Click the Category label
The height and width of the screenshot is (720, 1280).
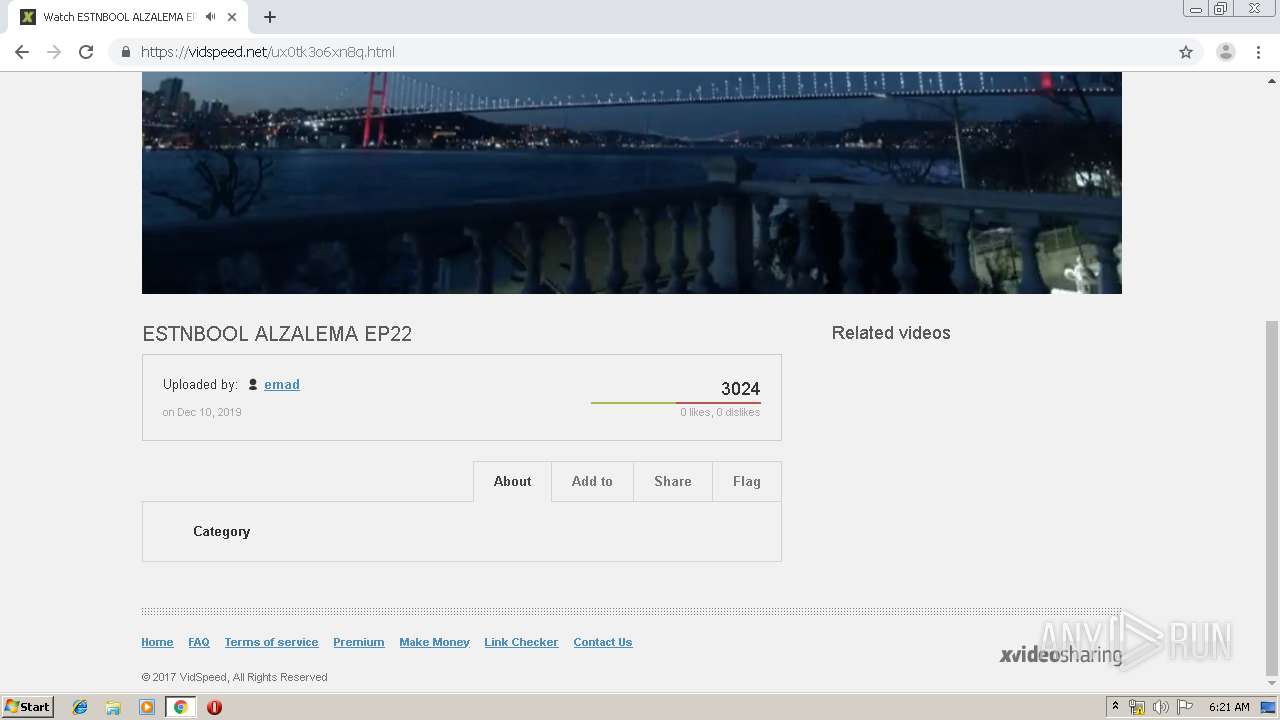[x=222, y=531]
